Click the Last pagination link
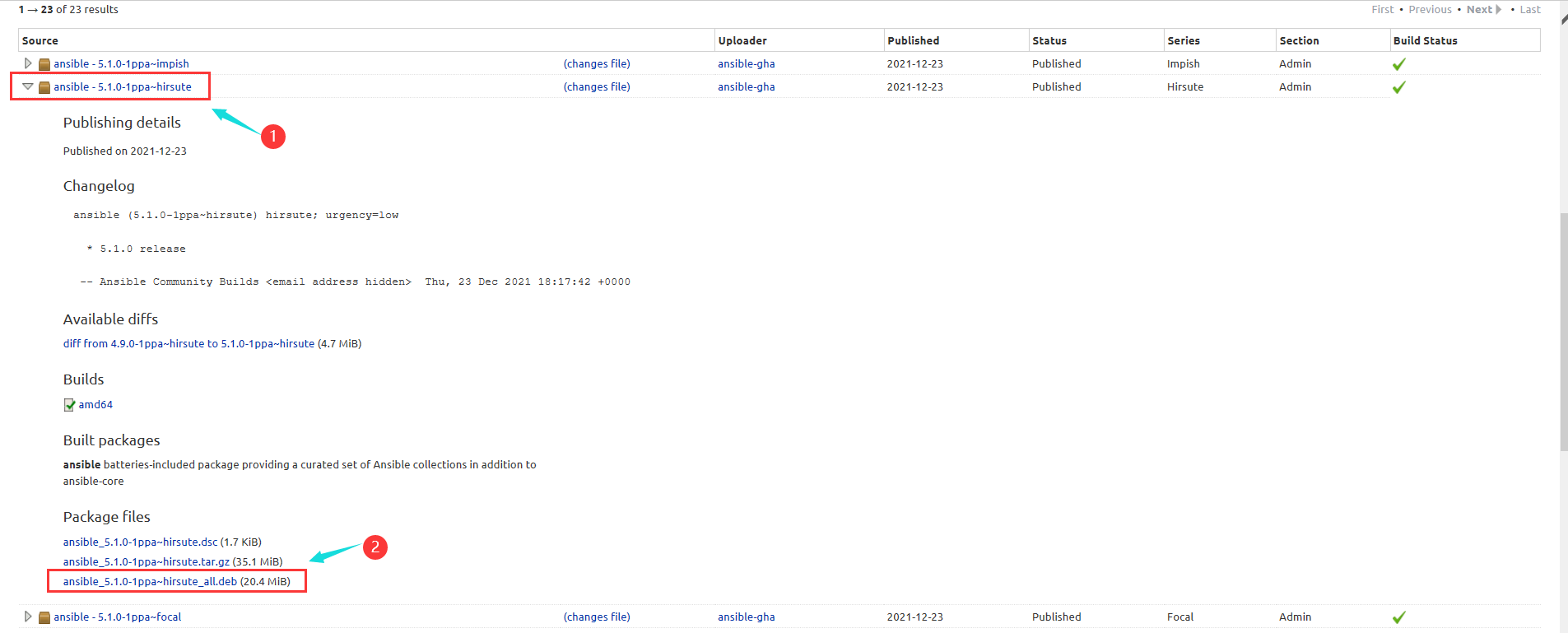The height and width of the screenshot is (633, 1568). point(1530,9)
